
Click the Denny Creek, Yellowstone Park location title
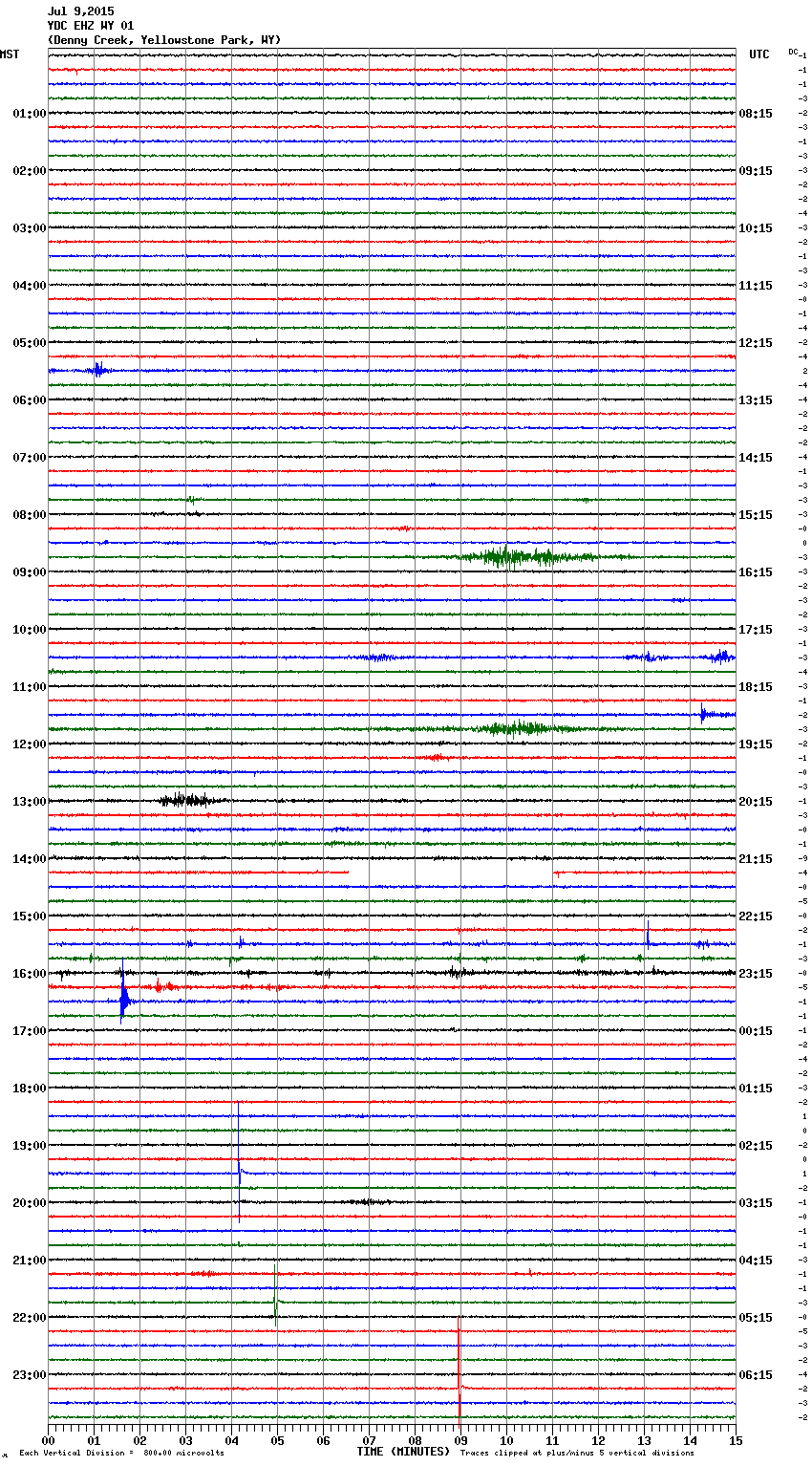164,40
